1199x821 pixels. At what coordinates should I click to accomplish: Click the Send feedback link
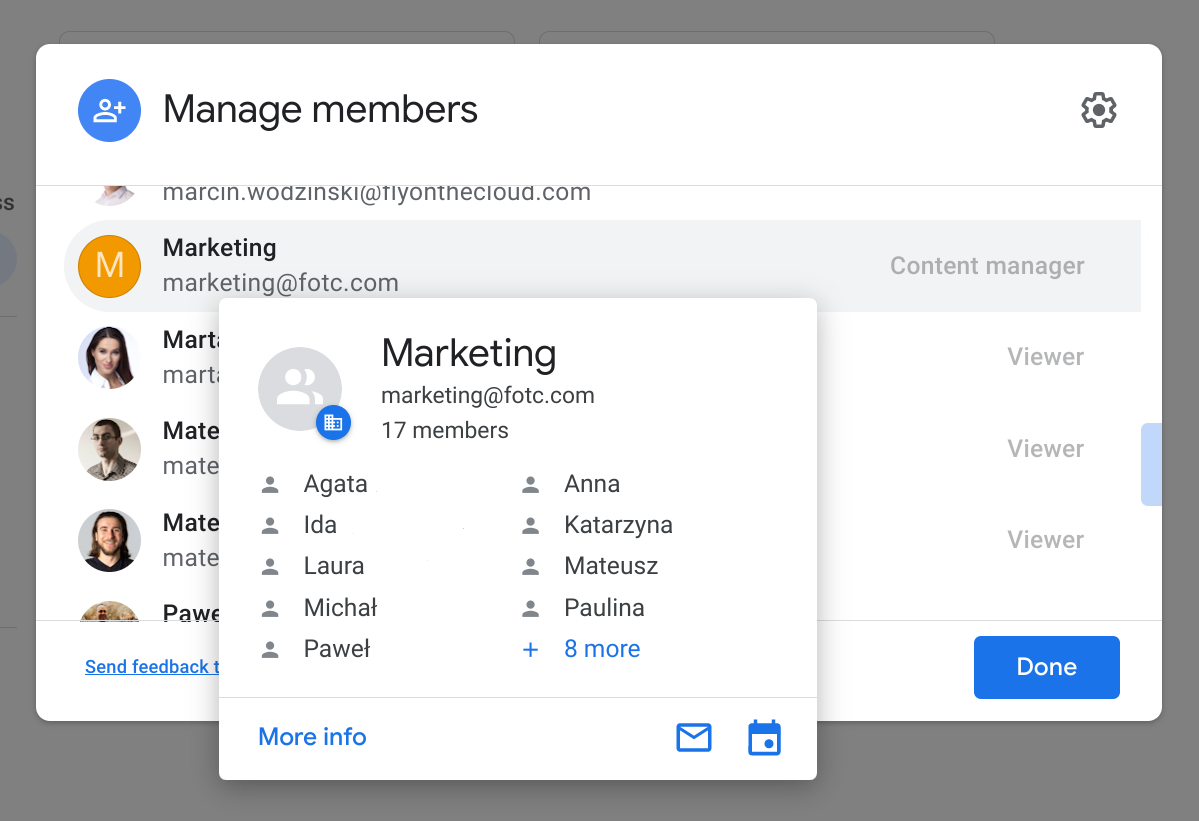click(150, 666)
